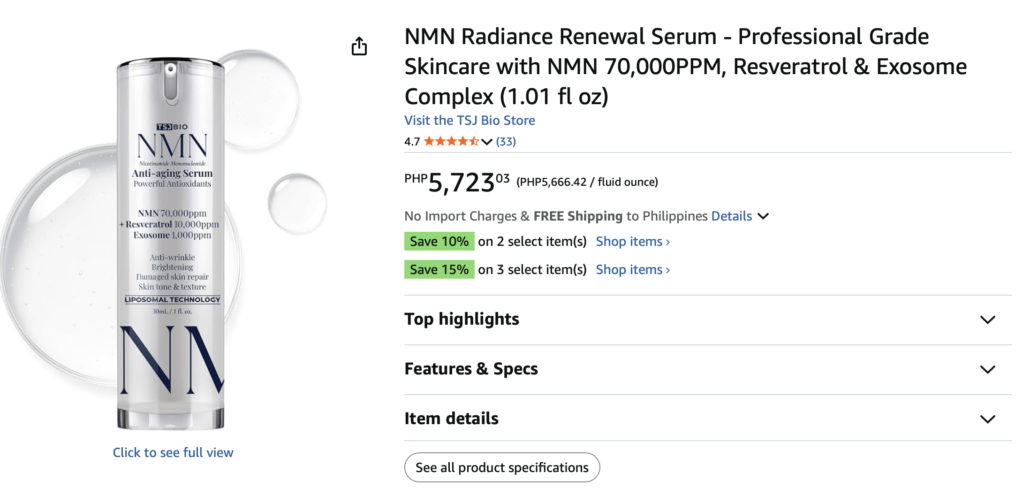The height and width of the screenshot is (488, 1030).
Task: Shop items for Save 15% offer
Action: point(633,269)
